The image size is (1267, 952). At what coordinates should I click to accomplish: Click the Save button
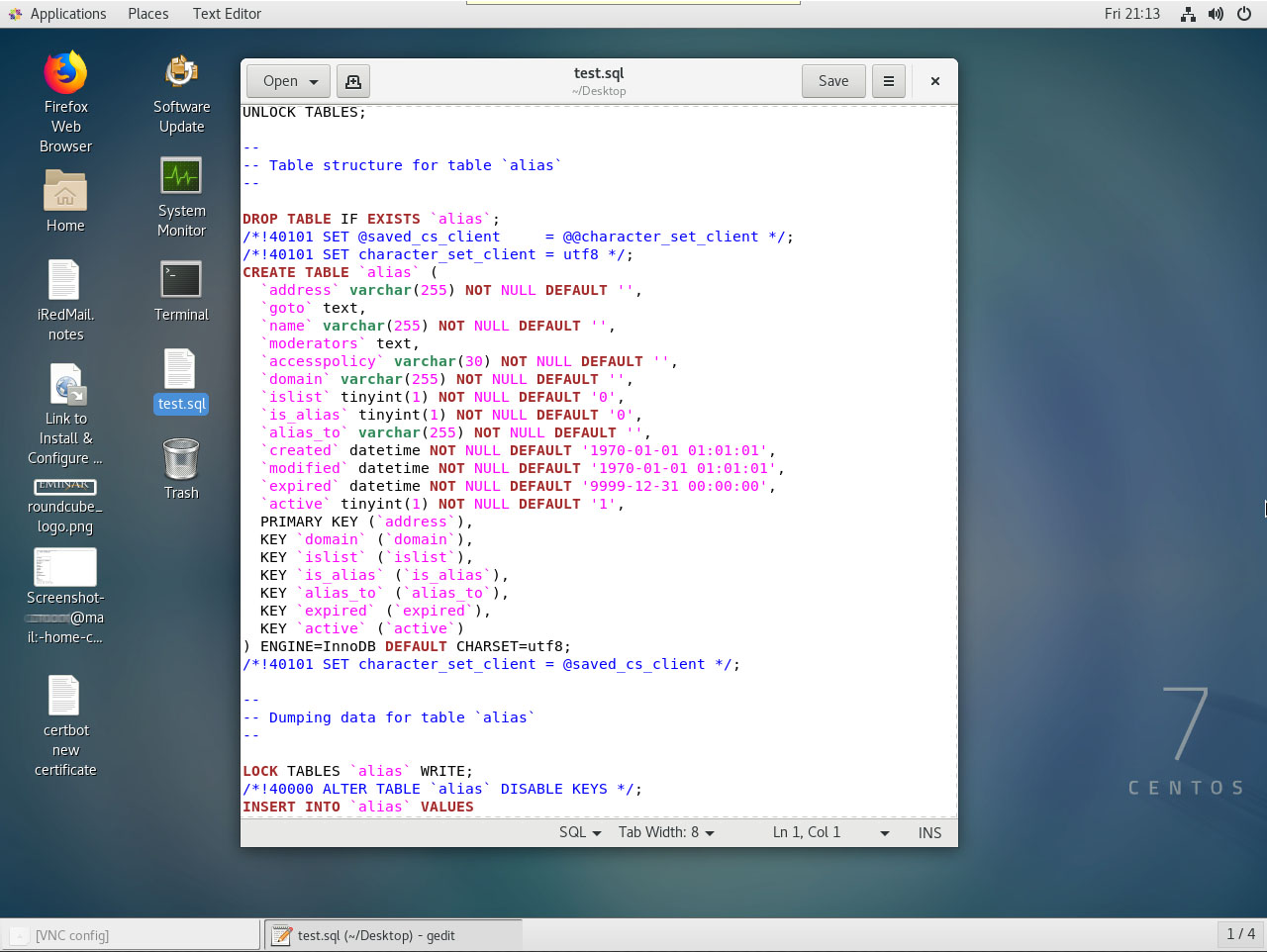pos(832,81)
